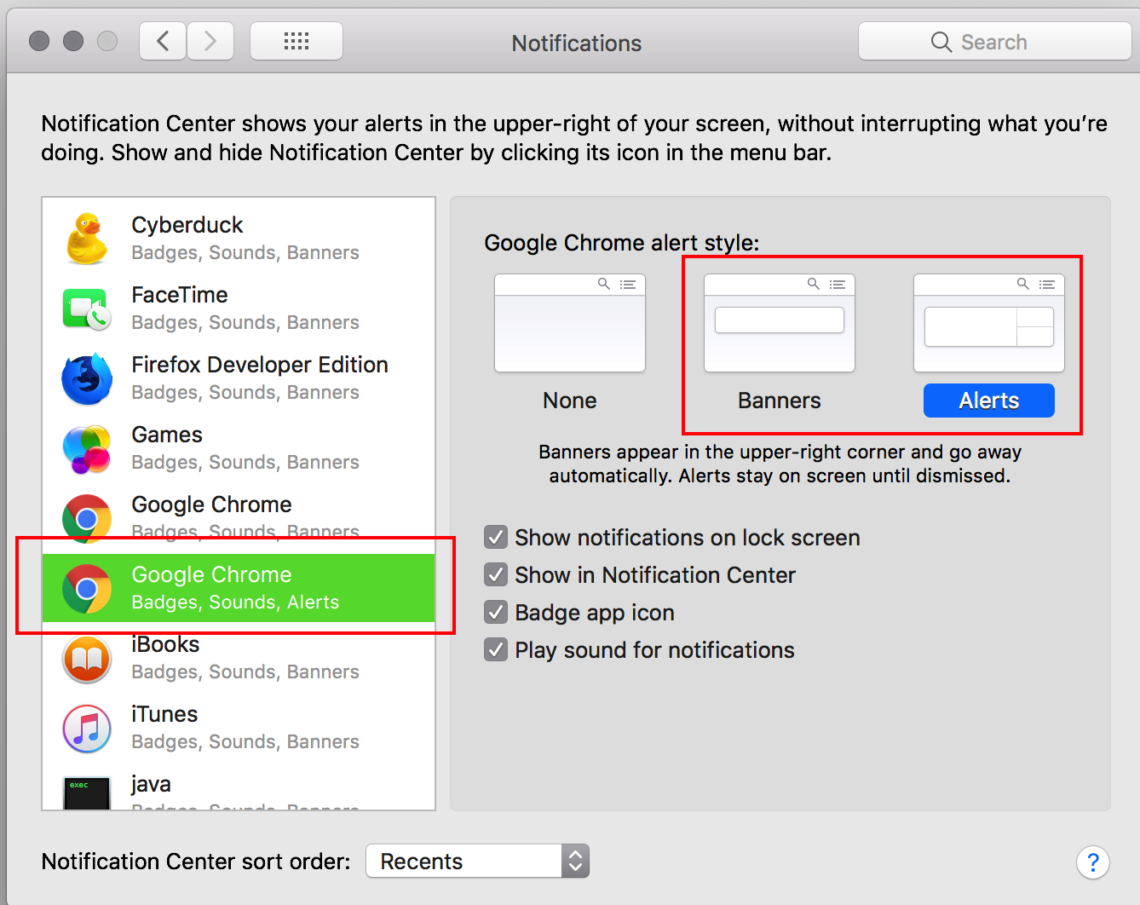This screenshot has height=905, width=1140.
Task: Uncheck Show in Notification Center
Action: [496, 575]
